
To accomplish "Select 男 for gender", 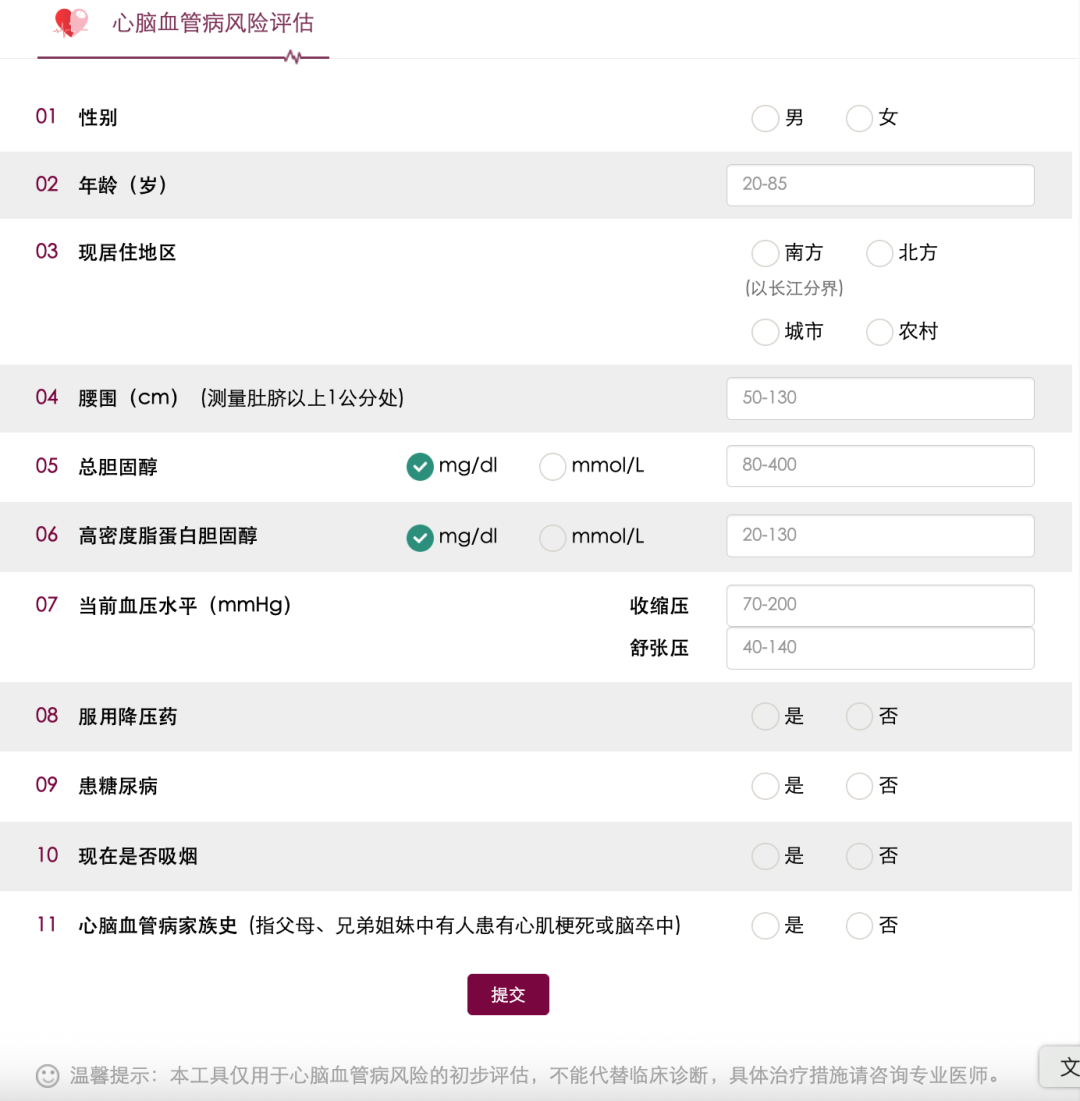I will [765, 118].
